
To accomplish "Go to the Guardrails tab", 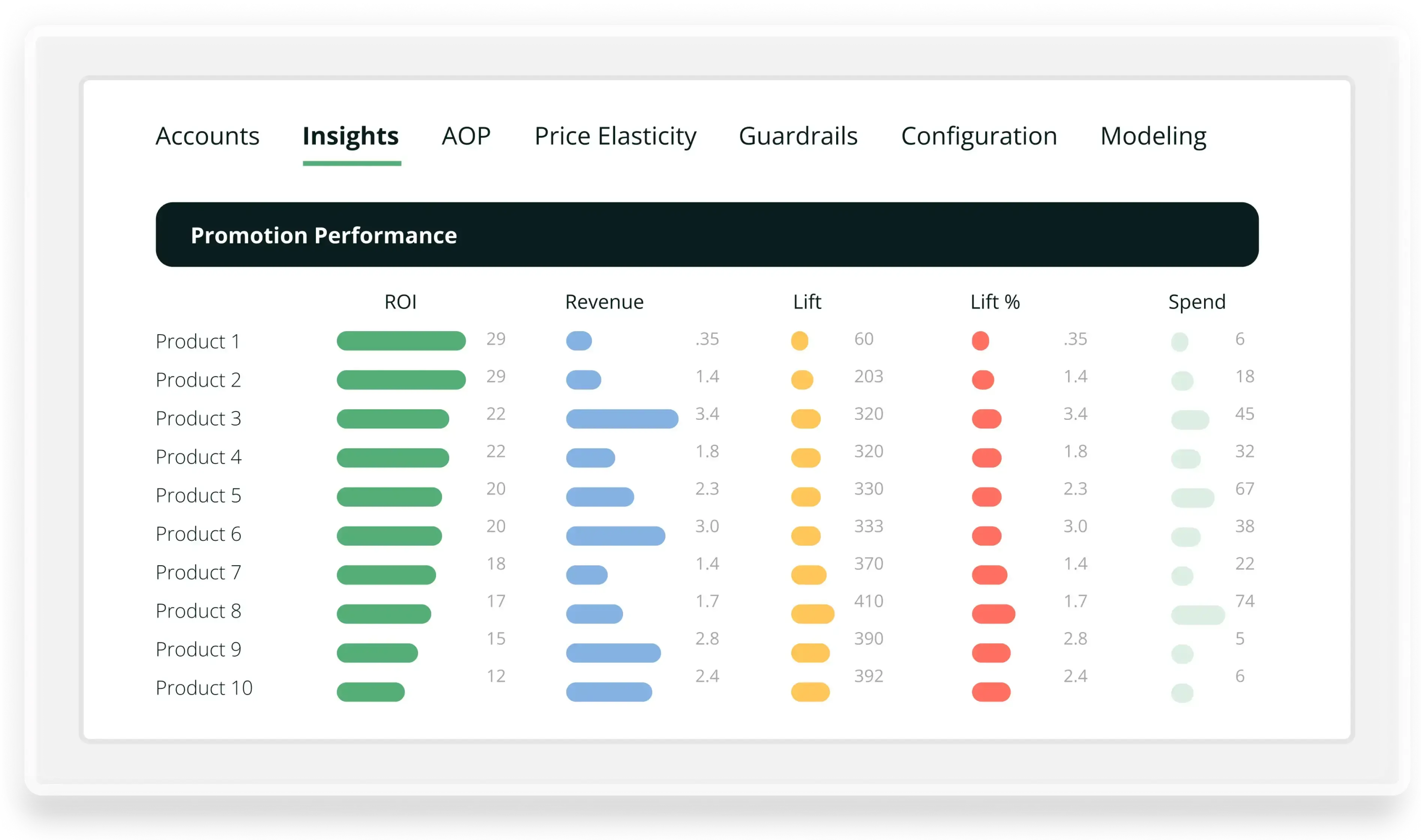I will click(798, 136).
